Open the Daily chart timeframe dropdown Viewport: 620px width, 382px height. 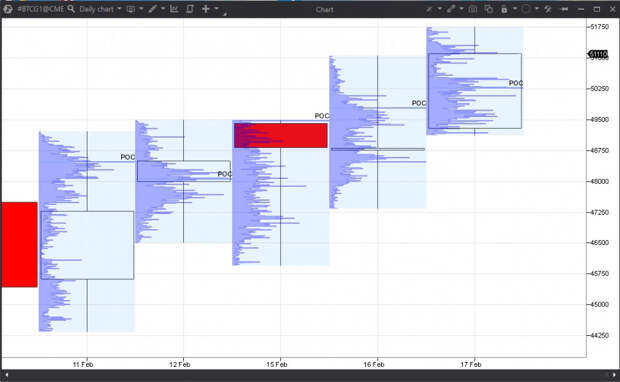tap(100, 9)
